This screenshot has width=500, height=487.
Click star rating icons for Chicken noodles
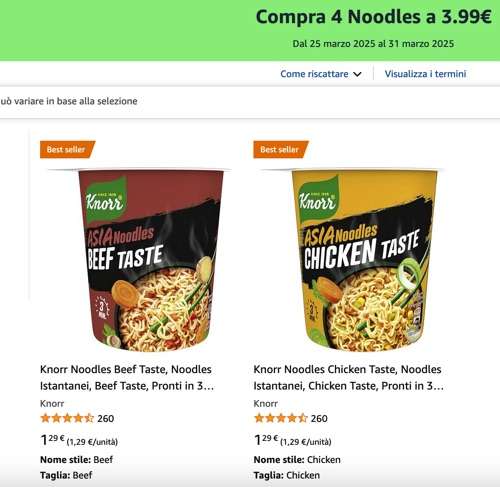click(x=280, y=418)
